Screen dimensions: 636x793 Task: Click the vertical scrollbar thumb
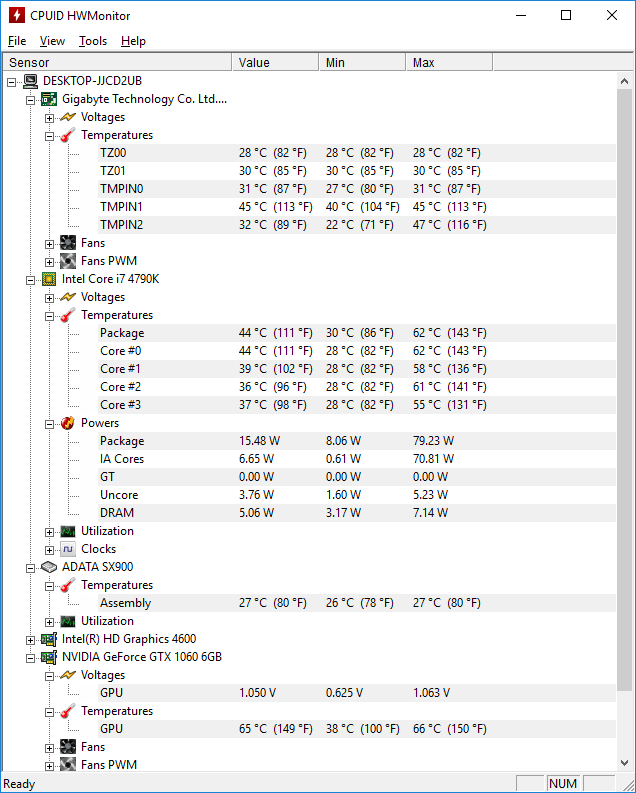(x=624, y=390)
